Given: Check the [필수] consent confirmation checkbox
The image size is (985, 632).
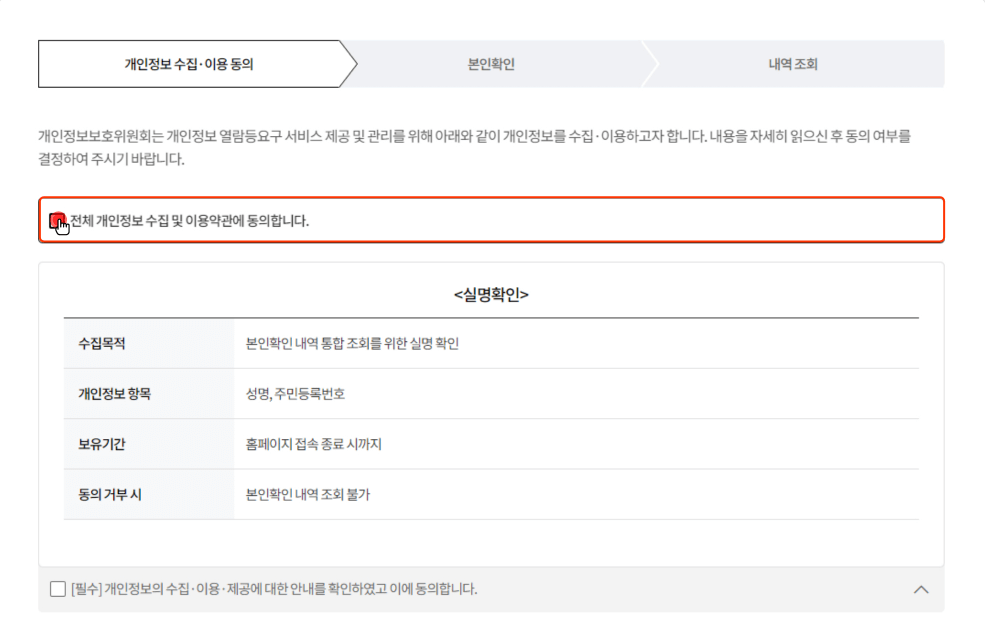Looking at the screenshot, I should point(57,589).
